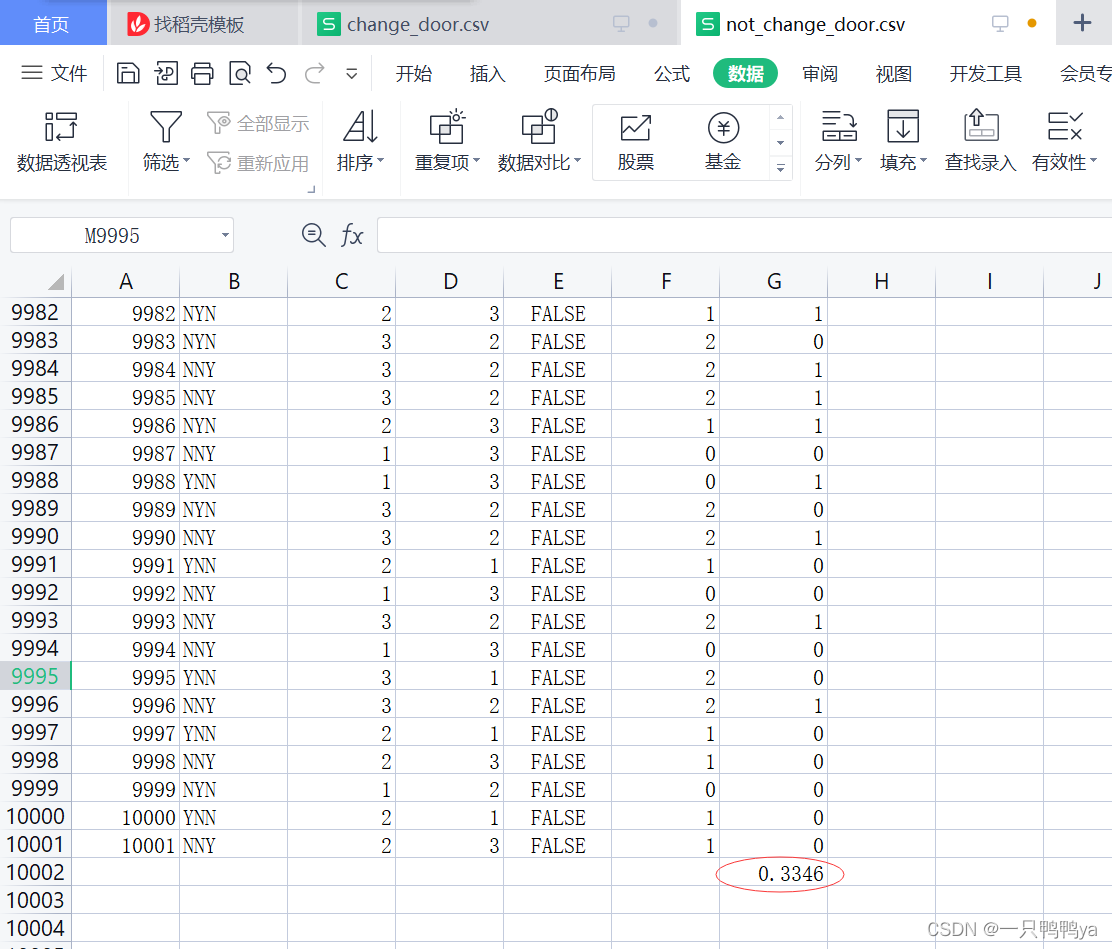This screenshot has height=949, width=1112.
Task: Go to the 首页 home tab
Action: (51, 25)
